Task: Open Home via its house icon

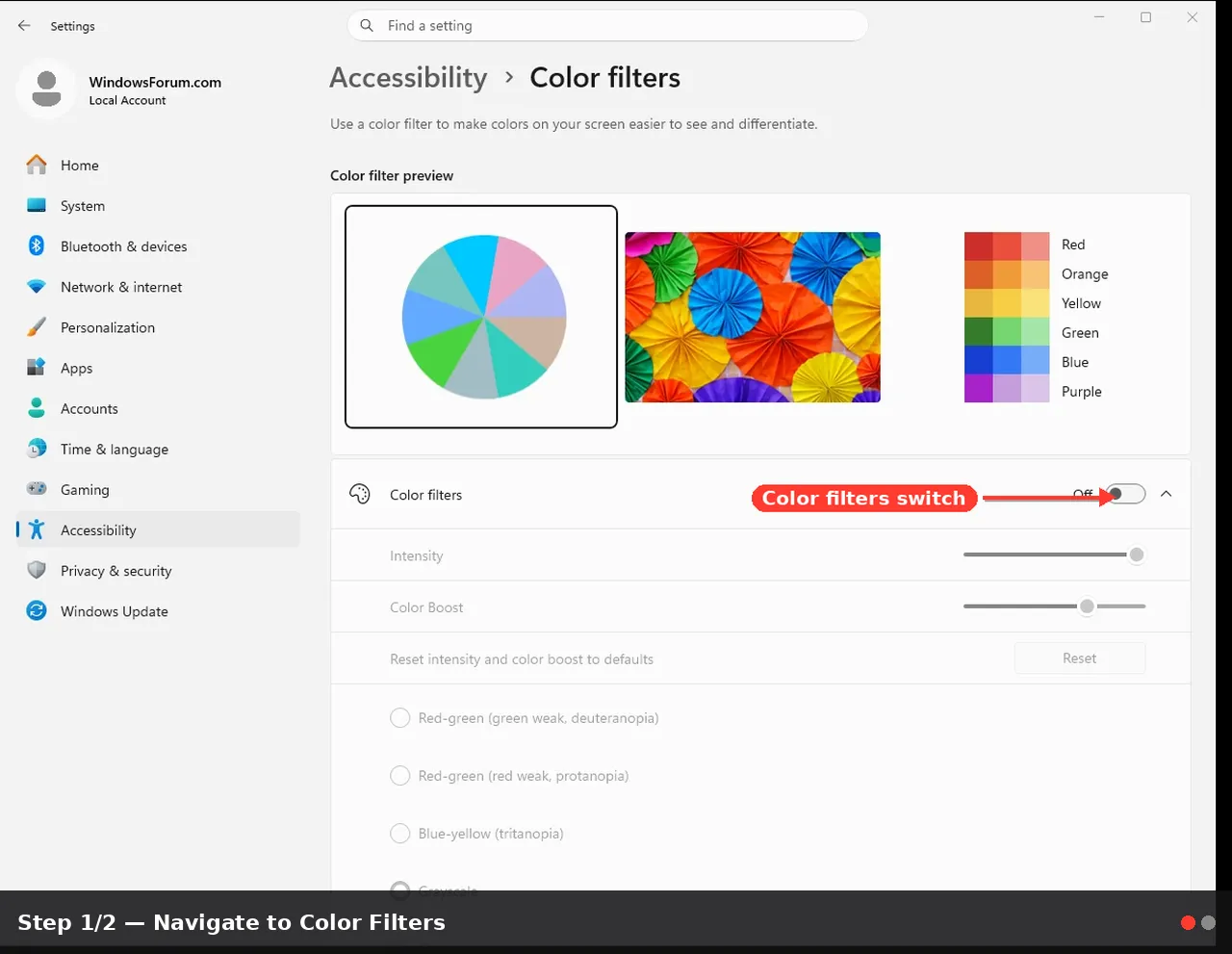Action: (37, 166)
